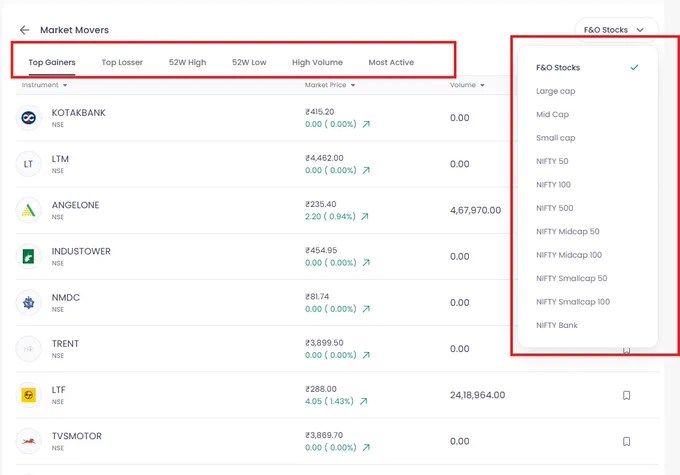Click the LTF yellow logo

pyautogui.click(x=29, y=395)
